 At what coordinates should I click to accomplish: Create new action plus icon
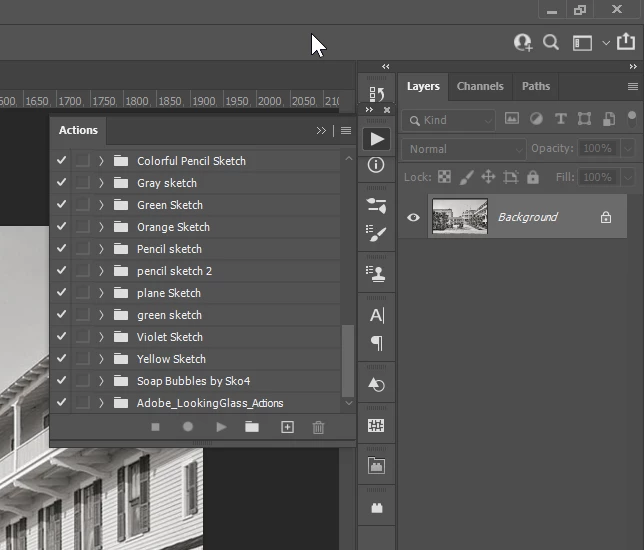[288, 427]
